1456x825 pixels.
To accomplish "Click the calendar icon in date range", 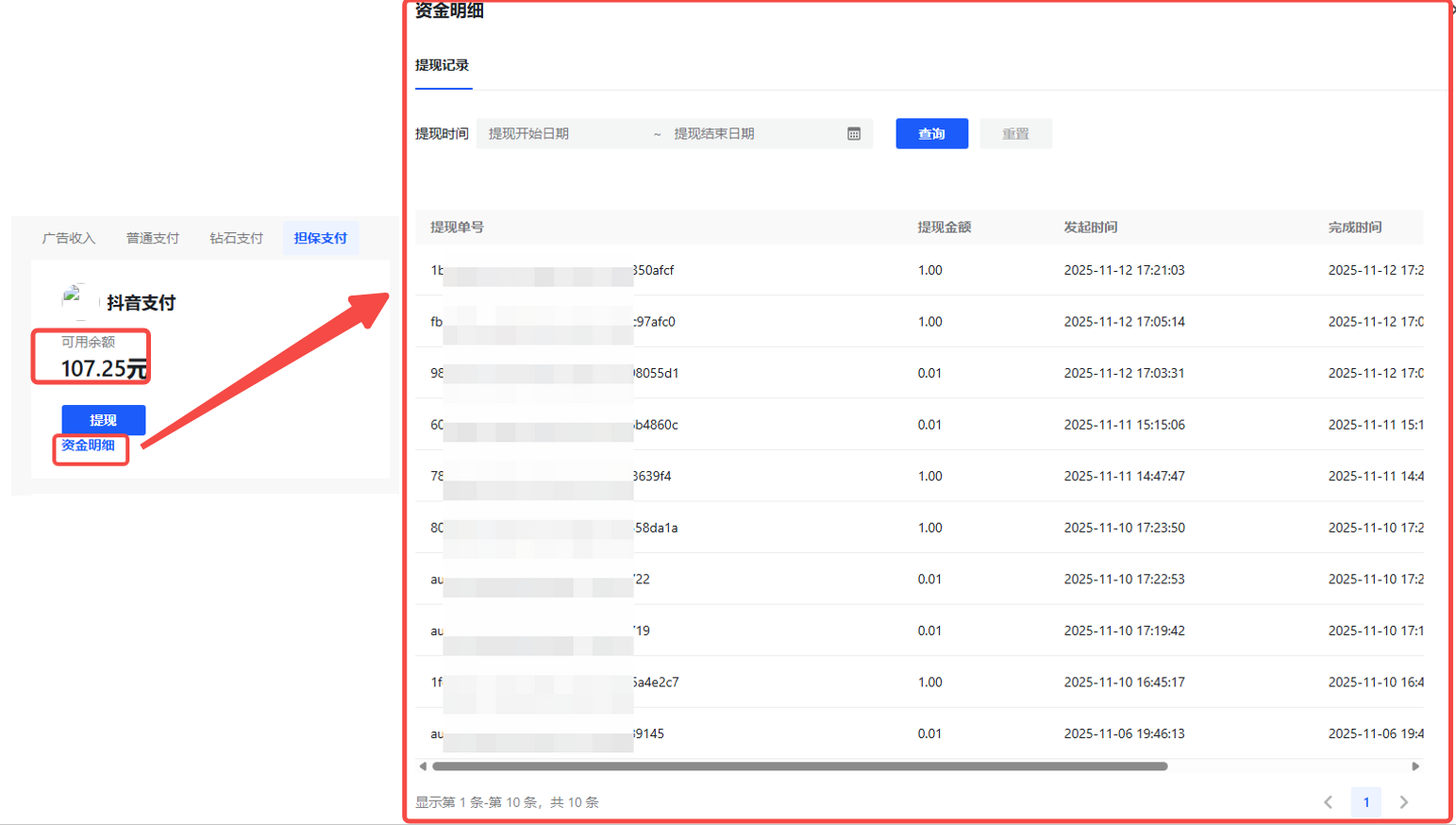I will click(x=853, y=134).
